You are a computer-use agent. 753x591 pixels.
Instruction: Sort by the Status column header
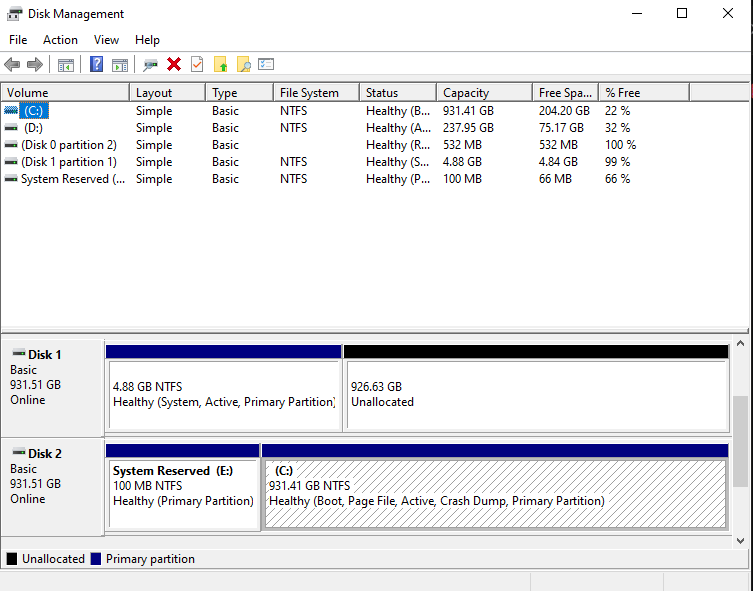[x=398, y=93]
